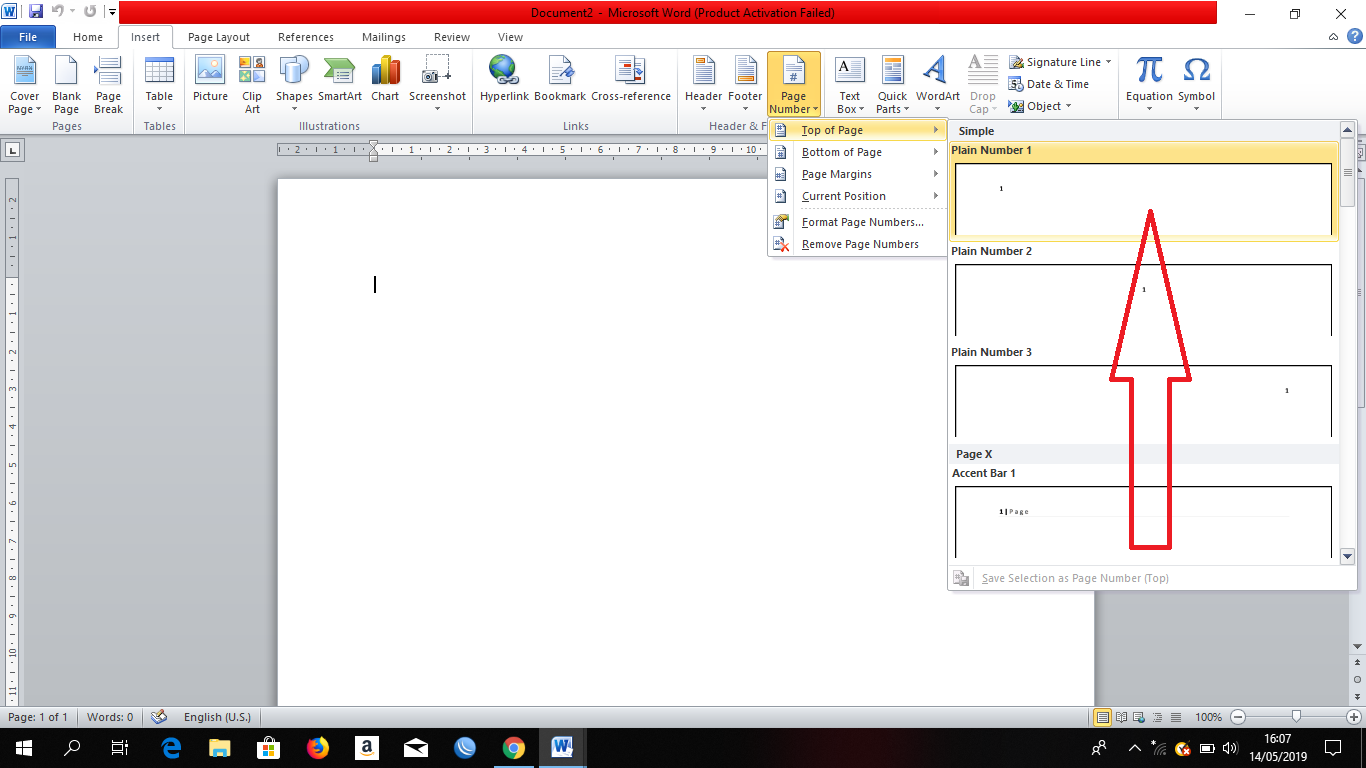Viewport: 1366px width, 768px height.
Task: Open Customize Quick Access Toolbar dropdown
Action: click(x=110, y=13)
